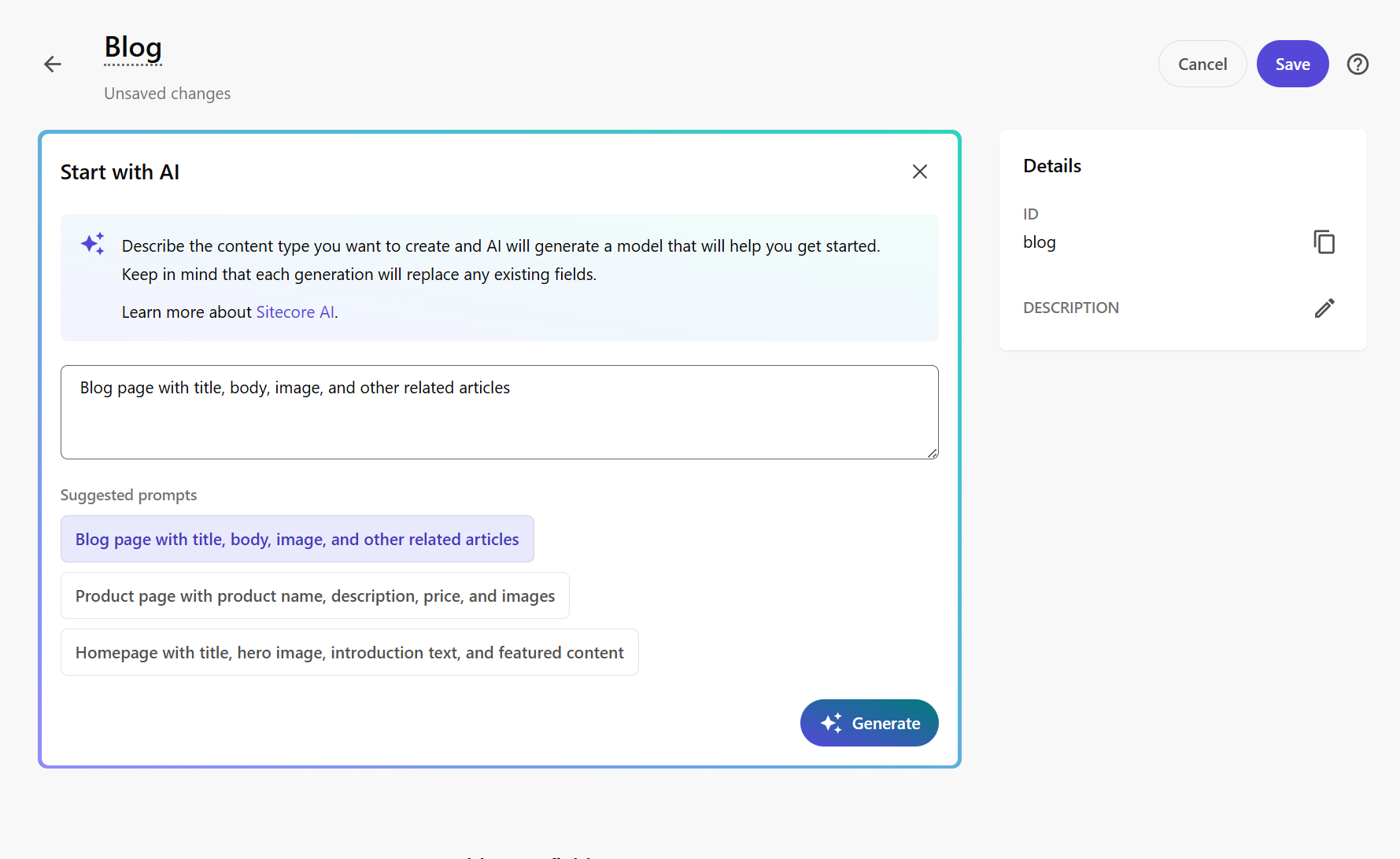Click the Start with AI heading
The height and width of the screenshot is (859, 1400).
tap(120, 172)
